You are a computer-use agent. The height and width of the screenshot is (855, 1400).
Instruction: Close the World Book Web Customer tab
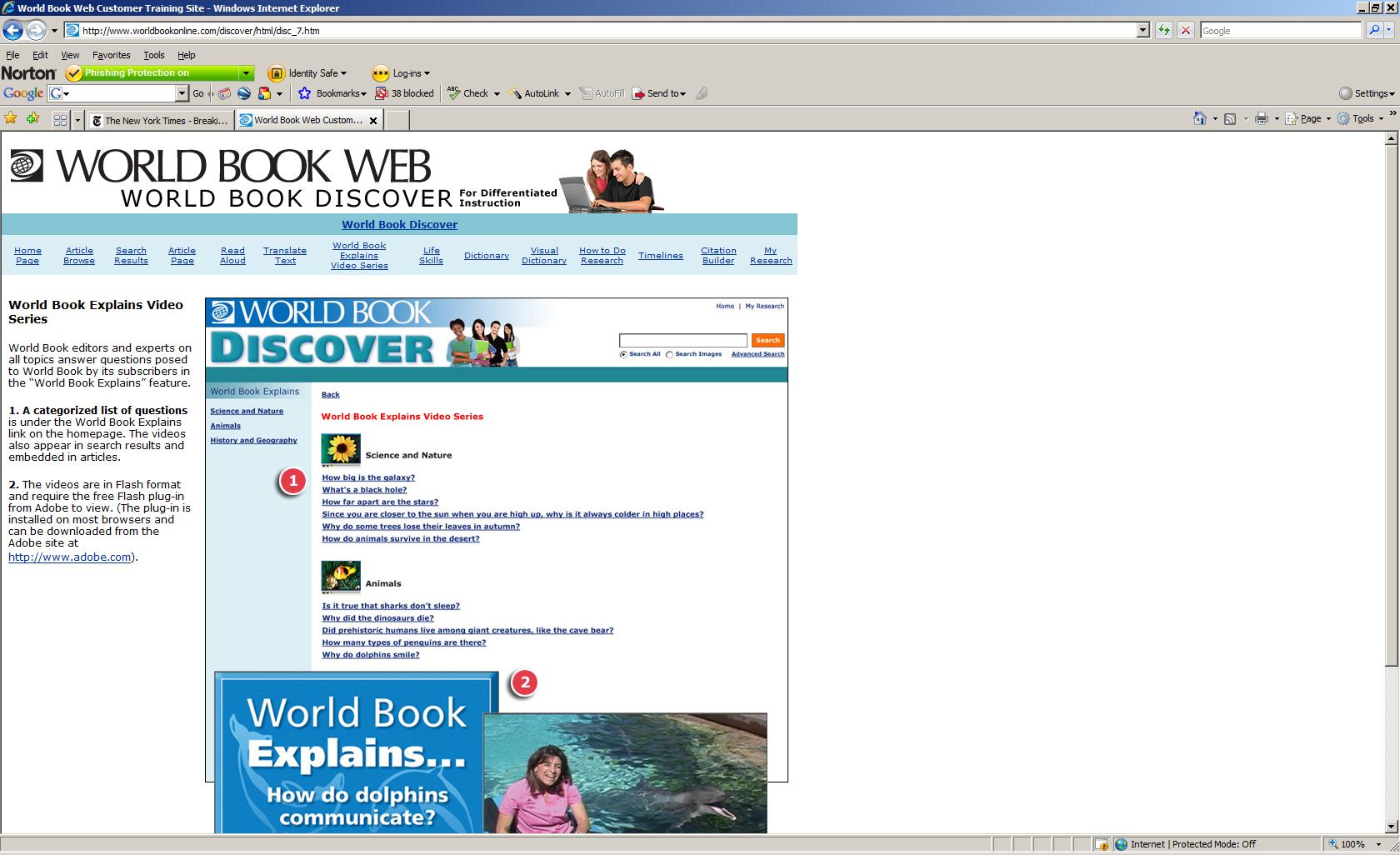373,121
